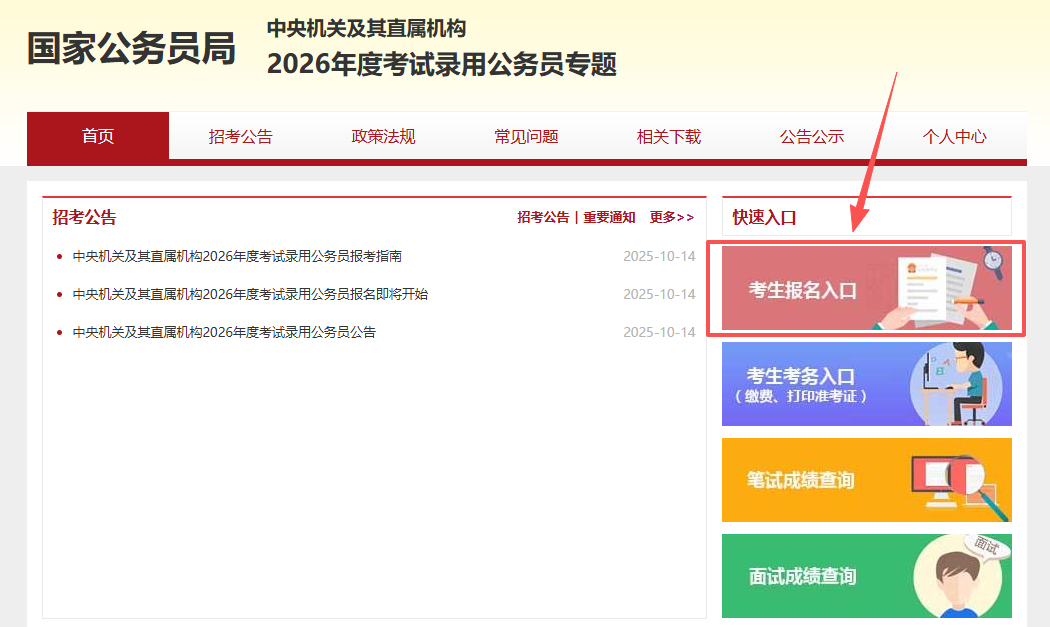Switch to the 相关下载 menu item
The width and height of the screenshot is (1050, 627).
[x=669, y=137]
